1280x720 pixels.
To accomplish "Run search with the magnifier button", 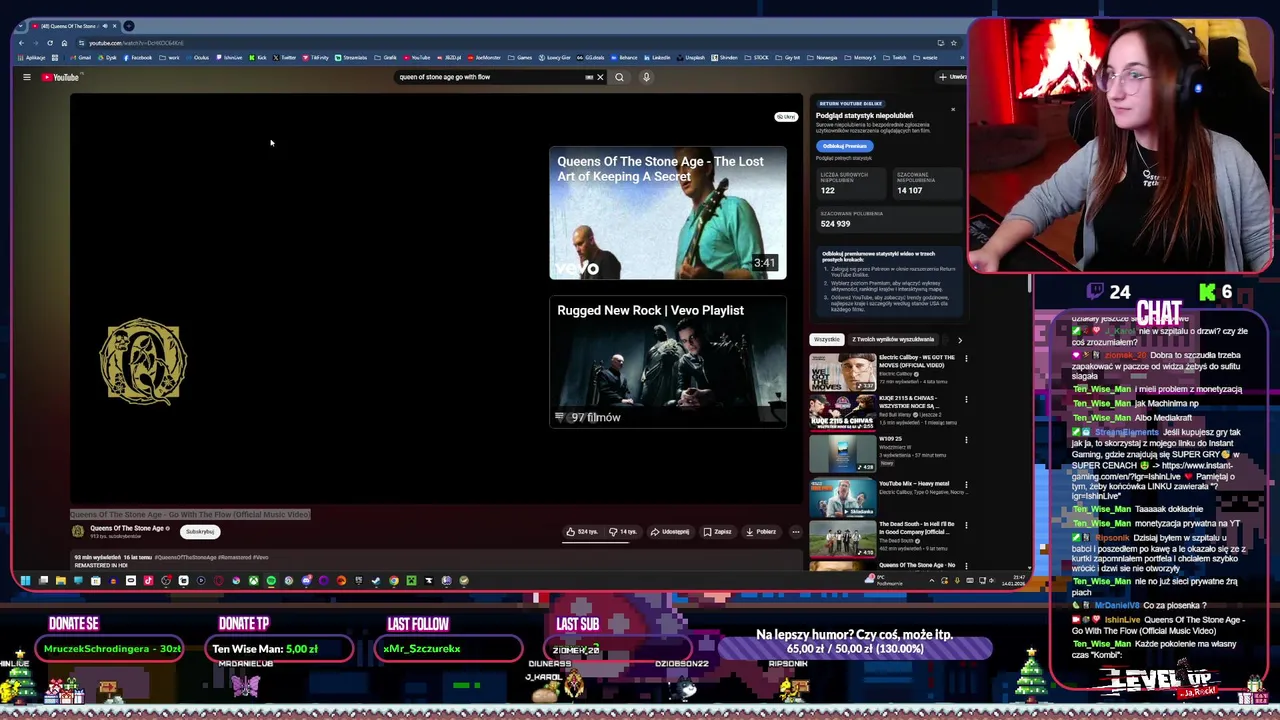I will click(619, 77).
